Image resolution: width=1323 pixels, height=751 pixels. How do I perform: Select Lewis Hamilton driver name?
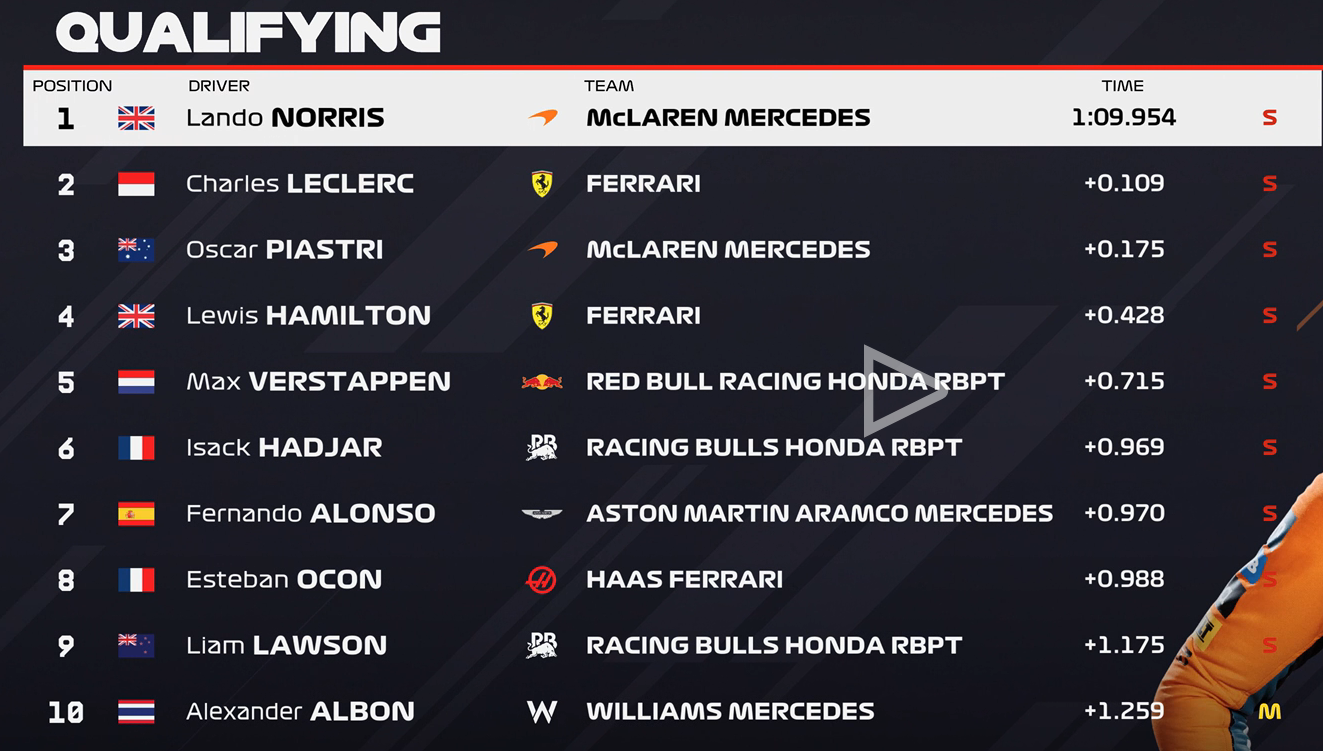[x=308, y=316]
